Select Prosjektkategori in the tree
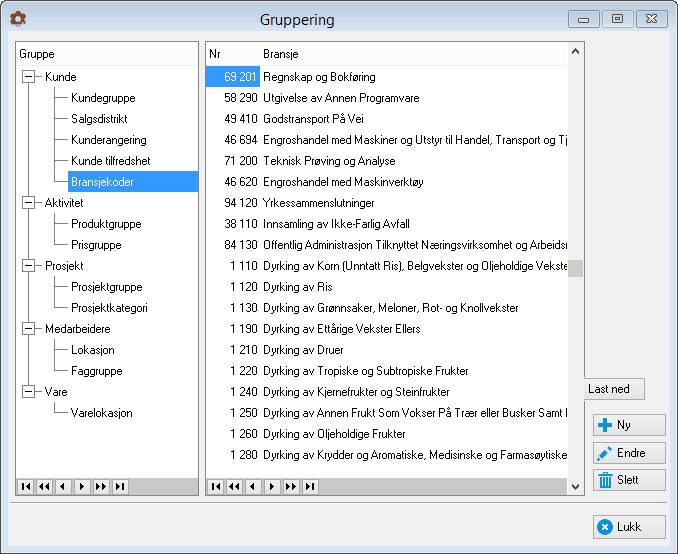This screenshot has height=554, width=678. pos(109,307)
